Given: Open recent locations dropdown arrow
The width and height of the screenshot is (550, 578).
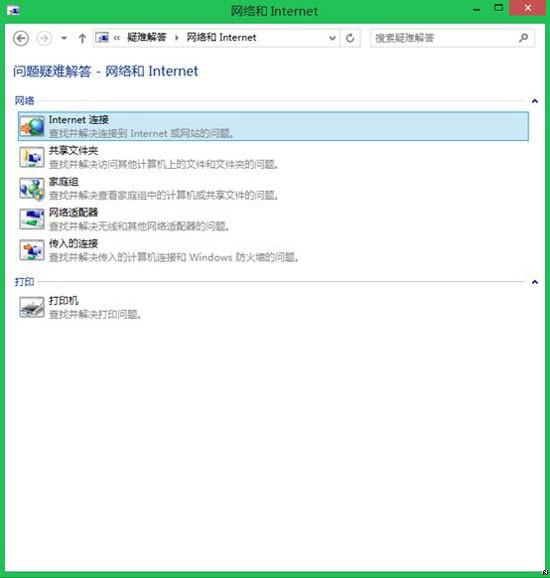Looking at the screenshot, I should coord(64,38).
